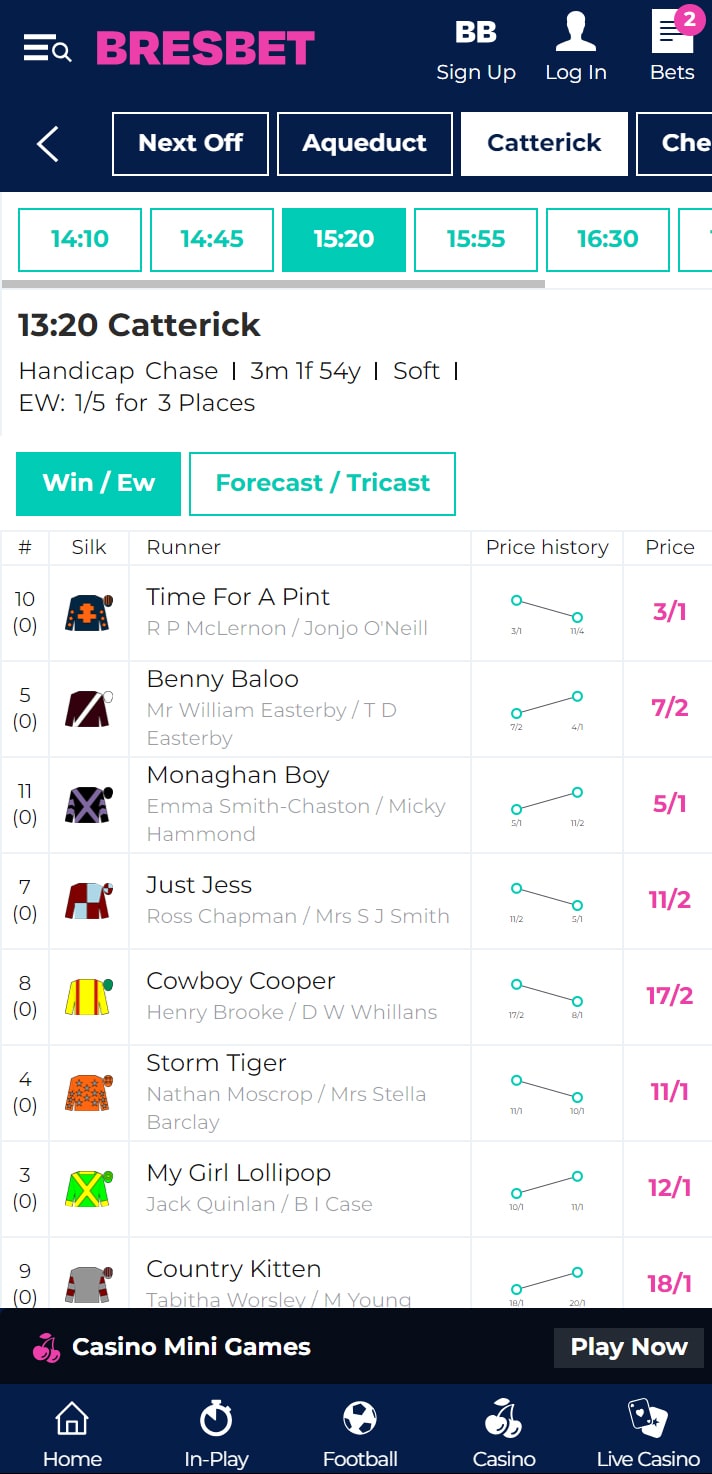The width and height of the screenshot is (712, 1474).
Task: Click the 3/1 price for Time For A Pint
Action: pos(669,612)
